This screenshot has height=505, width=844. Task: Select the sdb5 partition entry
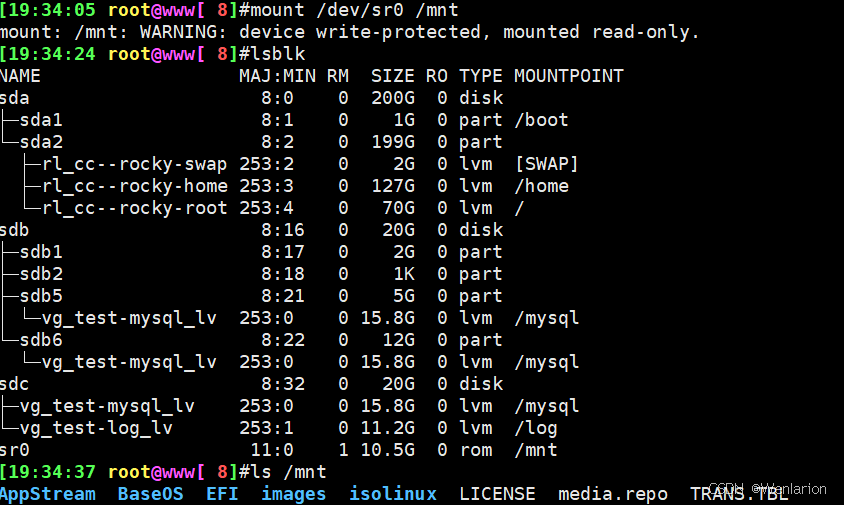point(41,296)
